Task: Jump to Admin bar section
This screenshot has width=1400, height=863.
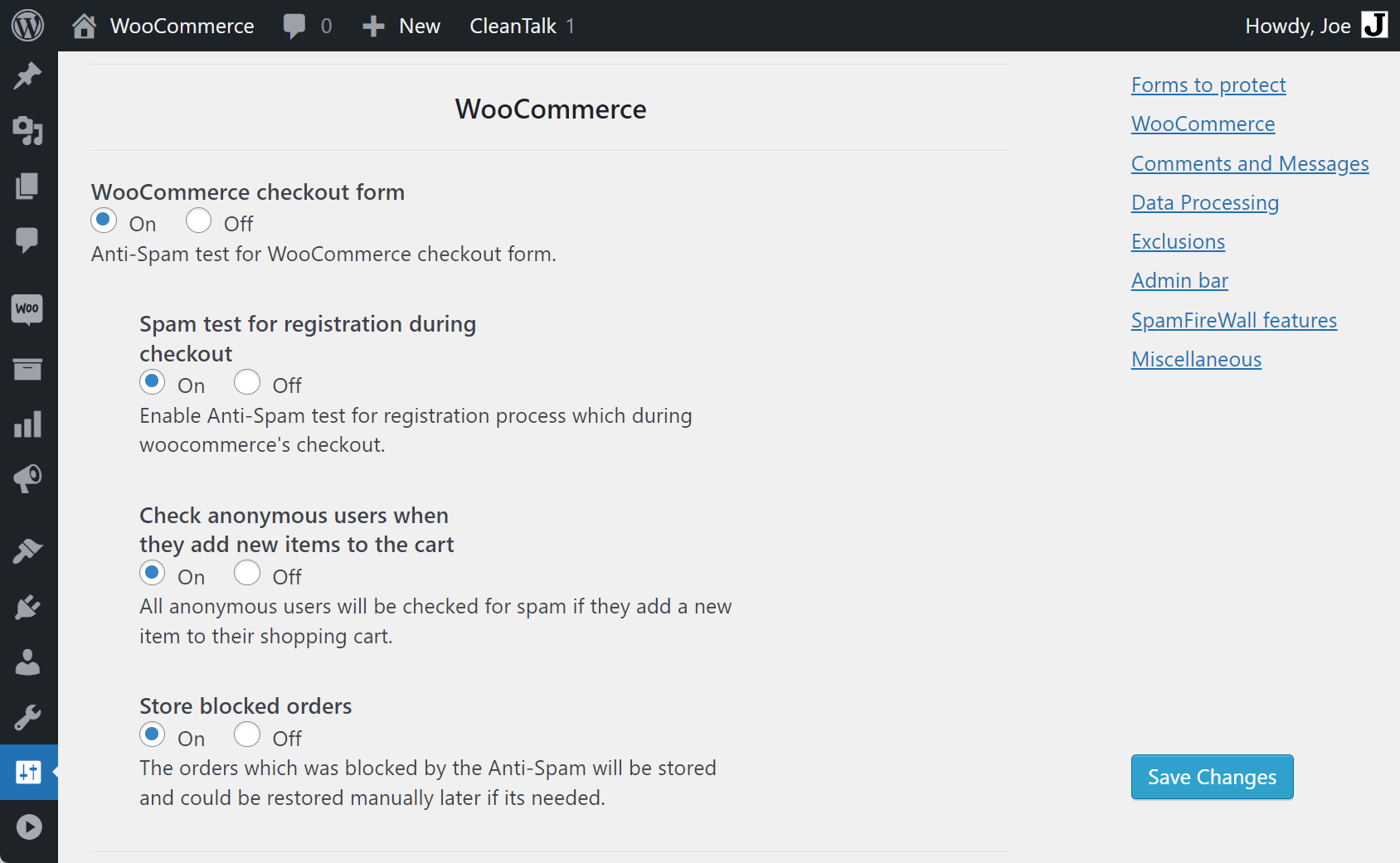Action: pyautogui.click(x=1179, y=280)
